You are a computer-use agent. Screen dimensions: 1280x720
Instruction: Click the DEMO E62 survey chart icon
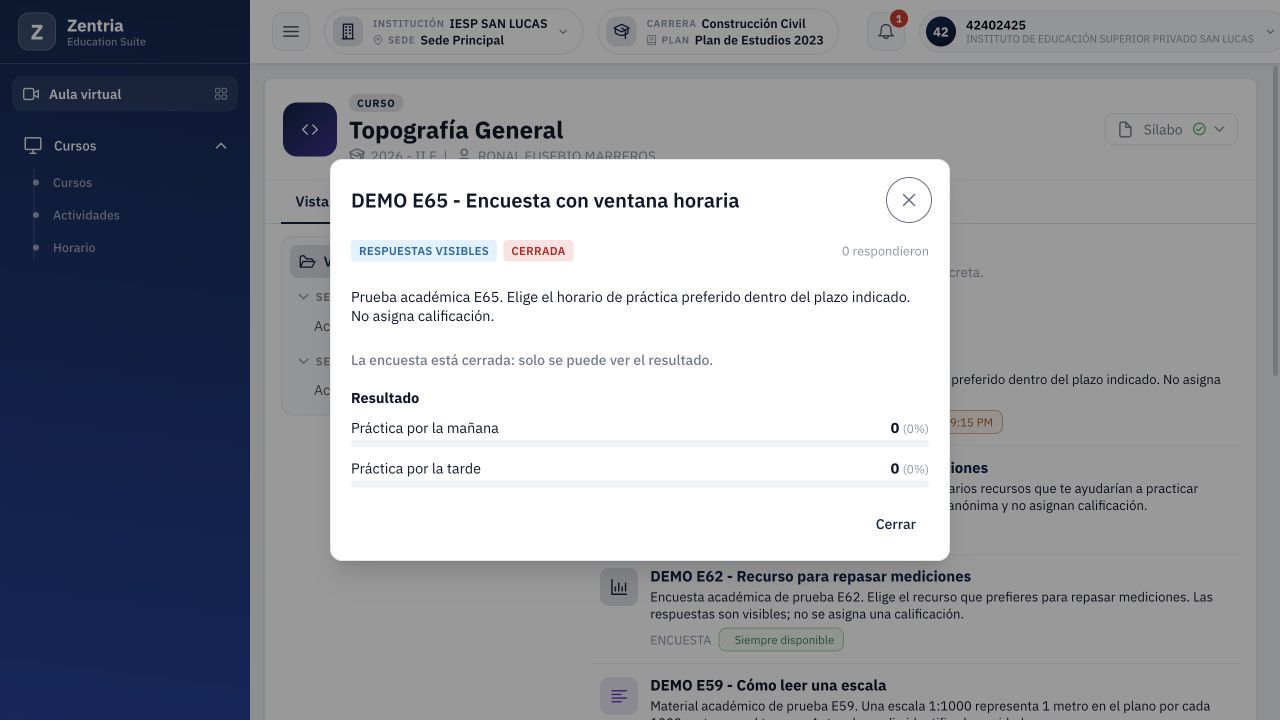(x=619, y=587)
